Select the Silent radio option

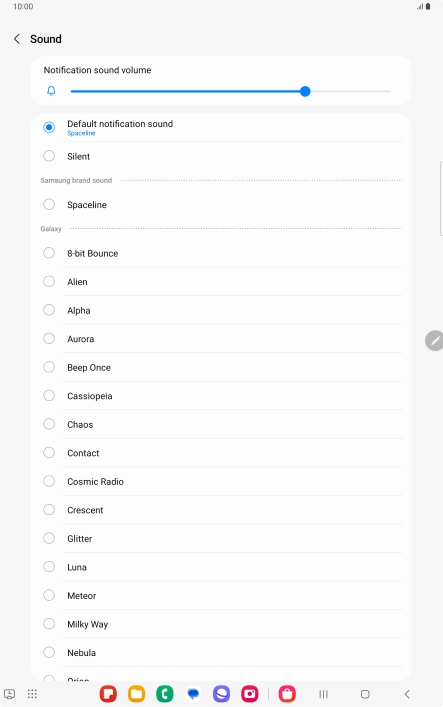click(222, 156)
